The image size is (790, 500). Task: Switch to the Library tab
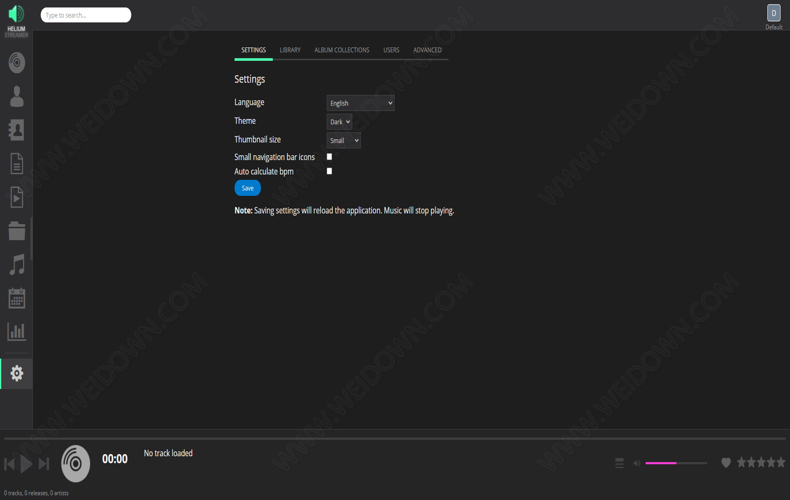290,50
